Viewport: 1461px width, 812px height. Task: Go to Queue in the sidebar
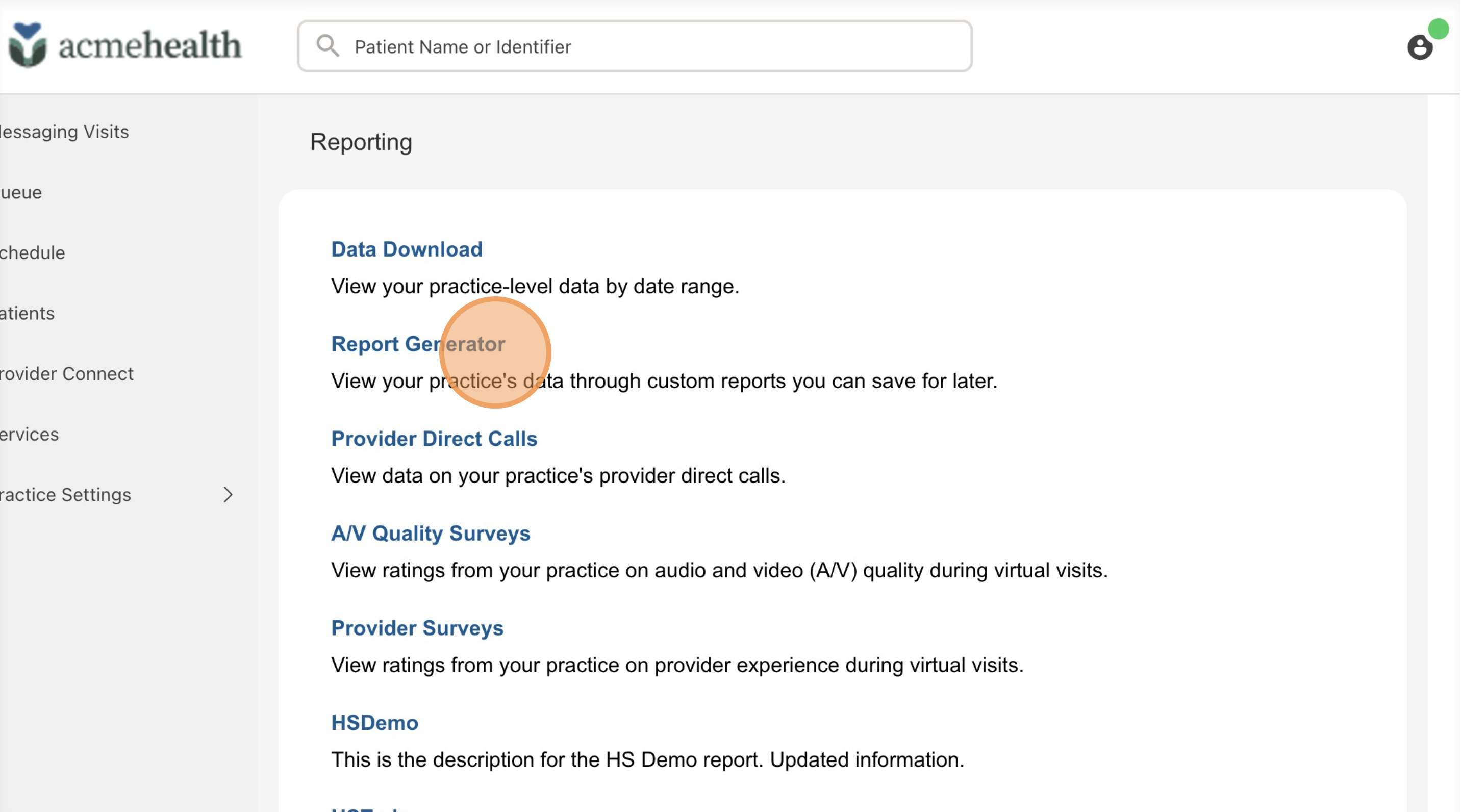point(21,193)
